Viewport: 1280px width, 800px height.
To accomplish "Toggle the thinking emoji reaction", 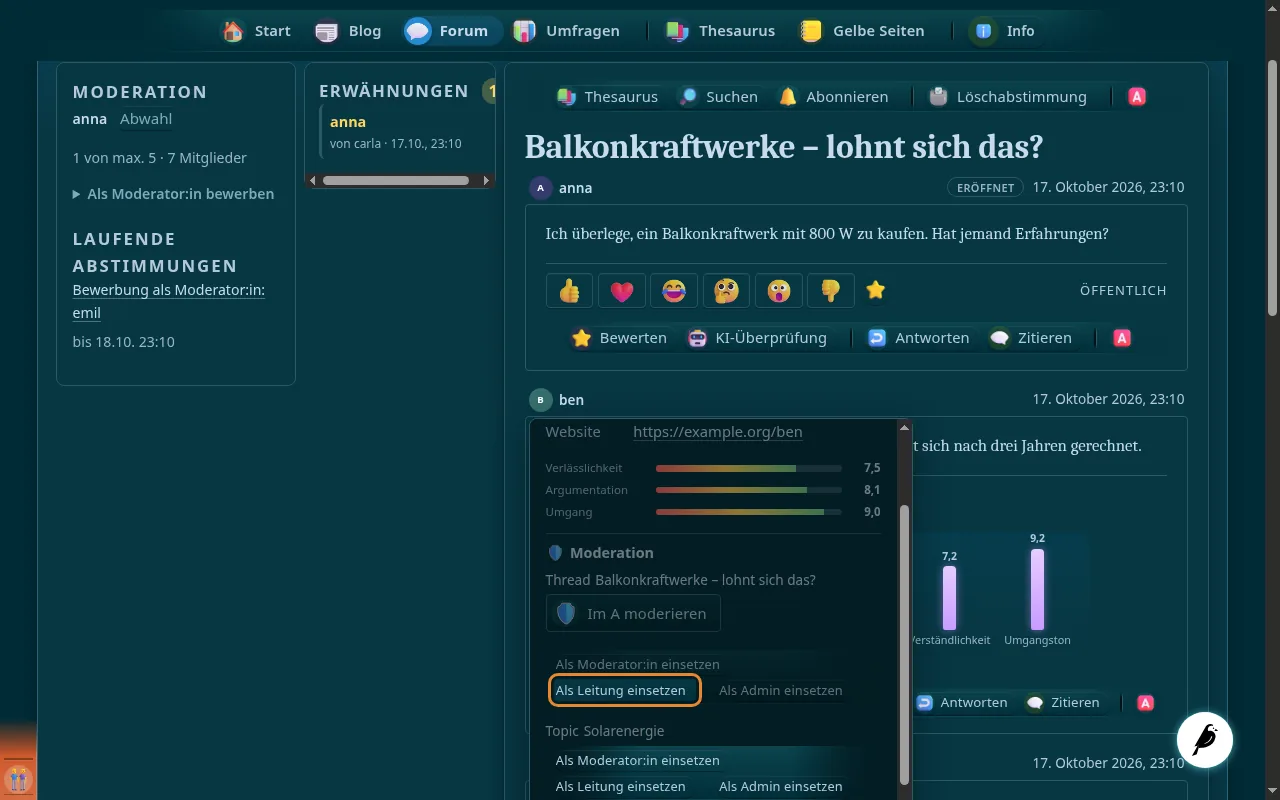I will 726,290.
